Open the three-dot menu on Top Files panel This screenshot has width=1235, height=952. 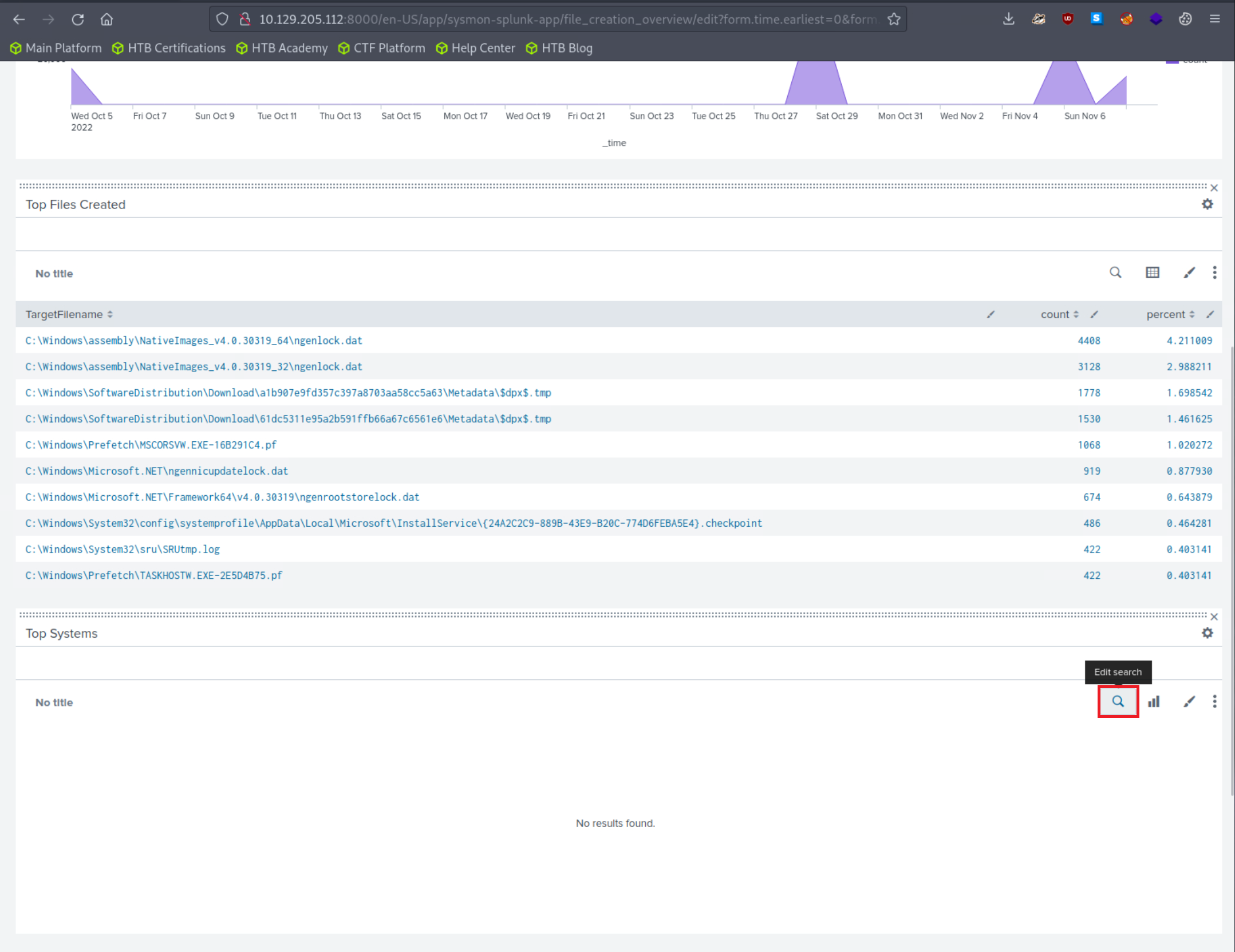click(x=1214, y=272)
